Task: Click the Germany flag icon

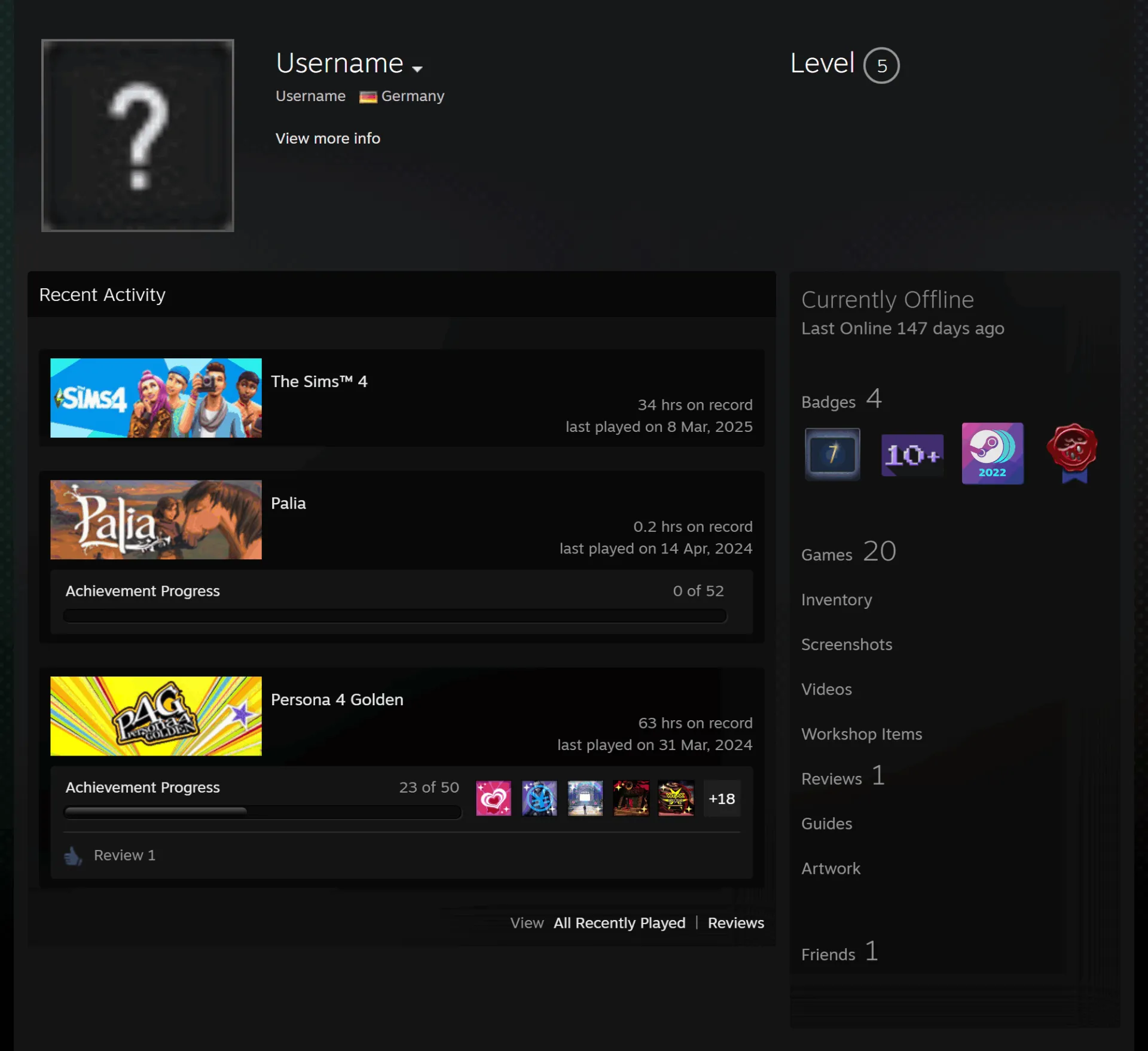Action: click(368, 97)
